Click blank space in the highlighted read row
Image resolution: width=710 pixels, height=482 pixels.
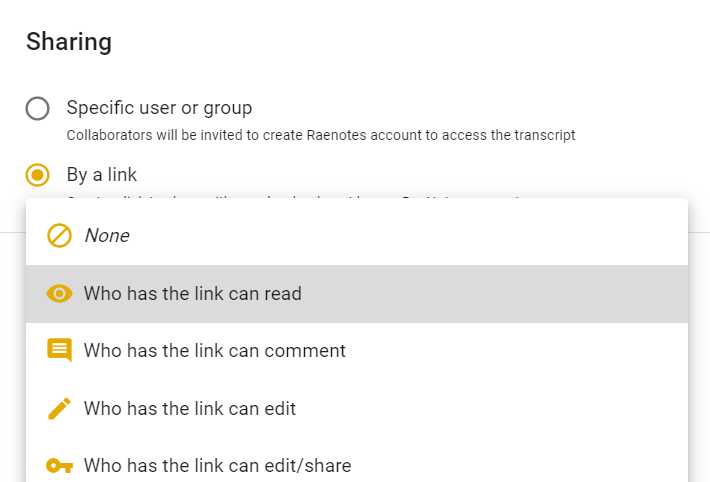click(494, 294)
